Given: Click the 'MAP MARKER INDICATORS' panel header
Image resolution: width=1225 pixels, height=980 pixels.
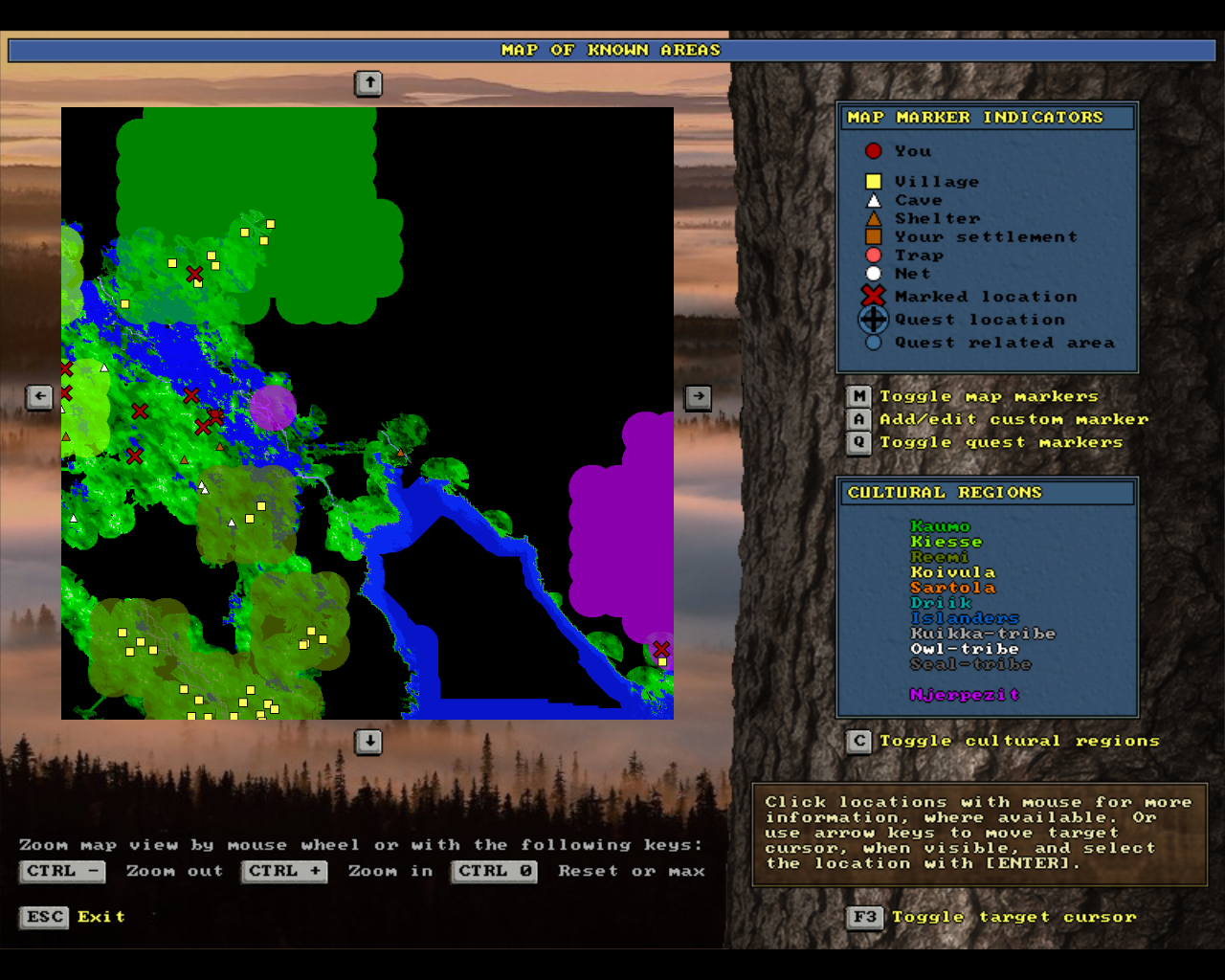Looking at the screenshot, I should point(987,118).
